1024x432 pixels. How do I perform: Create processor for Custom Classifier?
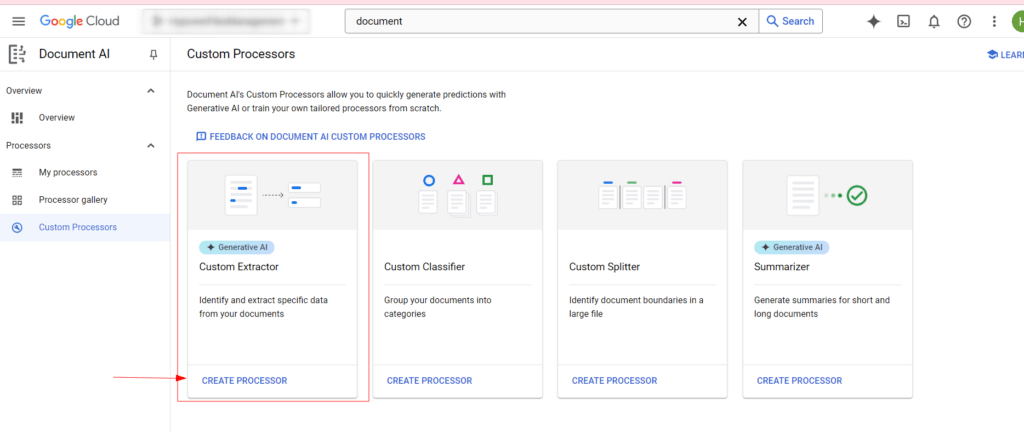429,381
